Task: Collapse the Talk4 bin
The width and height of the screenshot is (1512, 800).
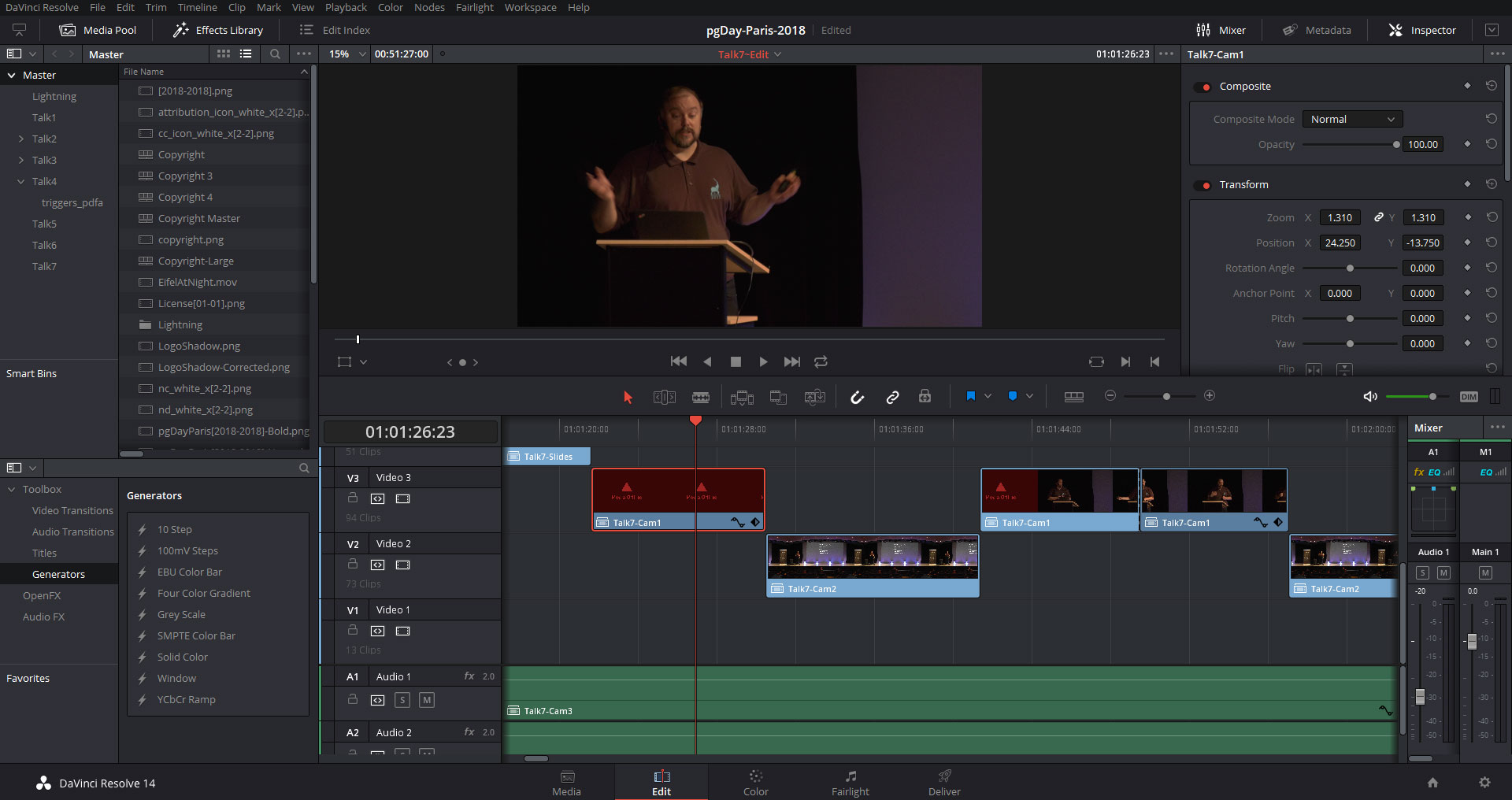Action: pyautogui.click(x=20, y=181)
